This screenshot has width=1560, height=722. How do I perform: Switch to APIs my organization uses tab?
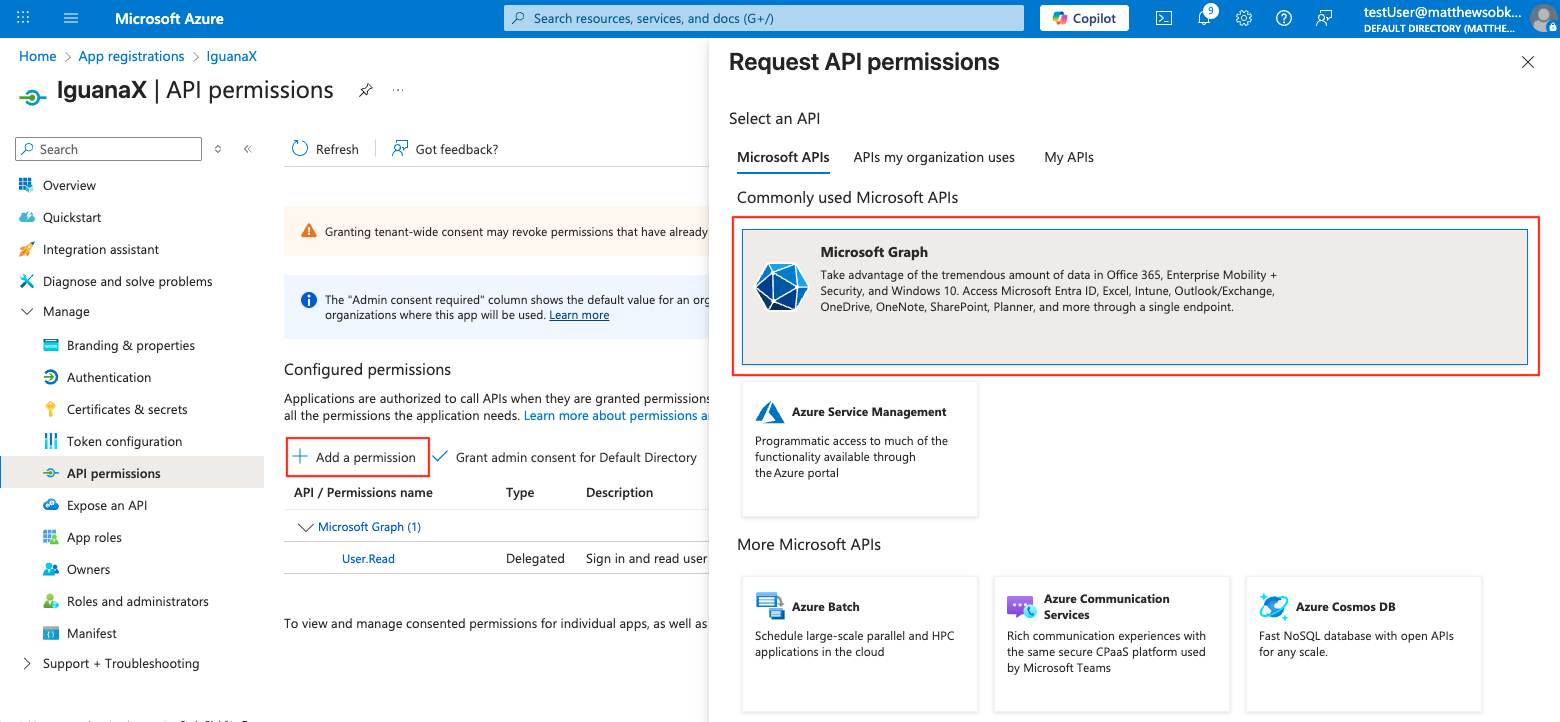pyautogui.click(x=933, y=157)
